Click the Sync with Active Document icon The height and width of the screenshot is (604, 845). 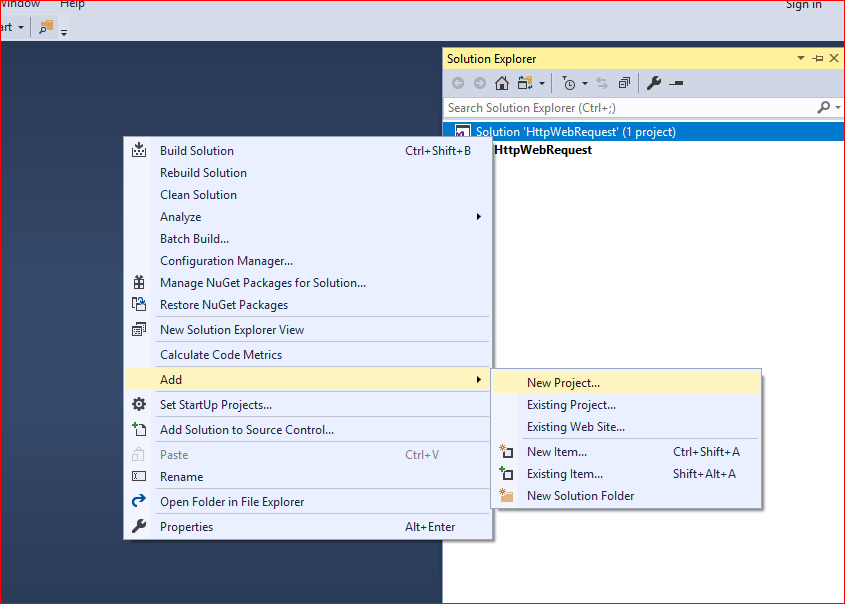[x=601, y=83]
